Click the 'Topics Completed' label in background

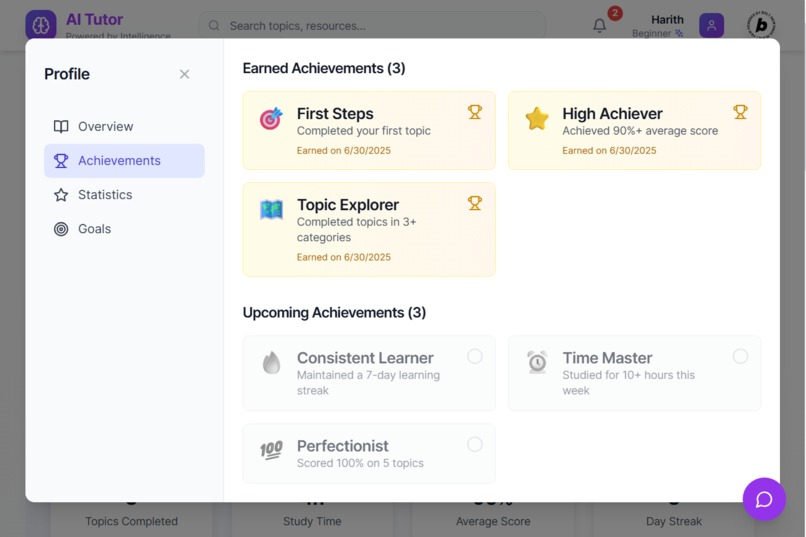tap(131, 521)
